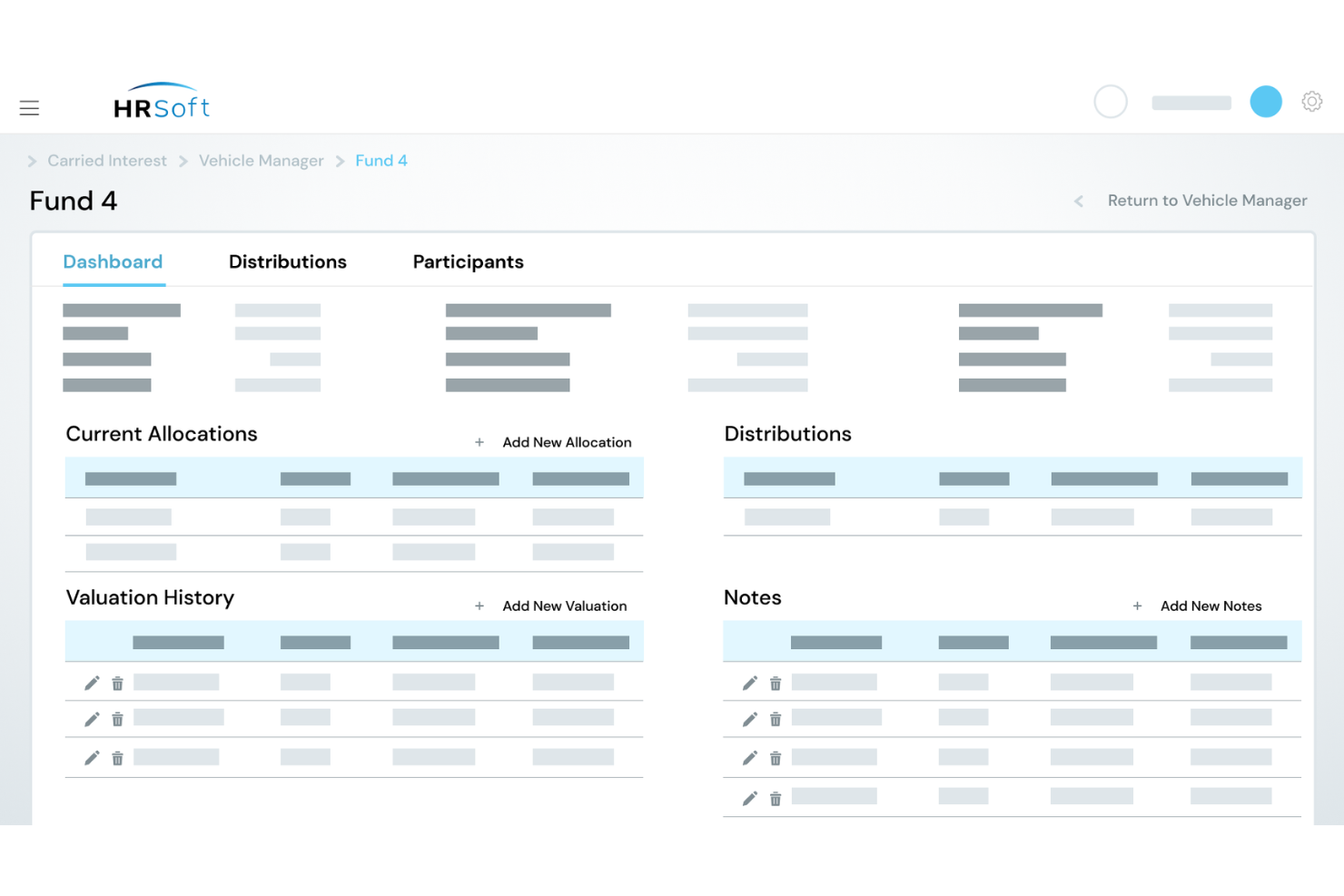Edit the second Notes entry
The width and height of the screenshot is (1344, 896).
[749, 718]
